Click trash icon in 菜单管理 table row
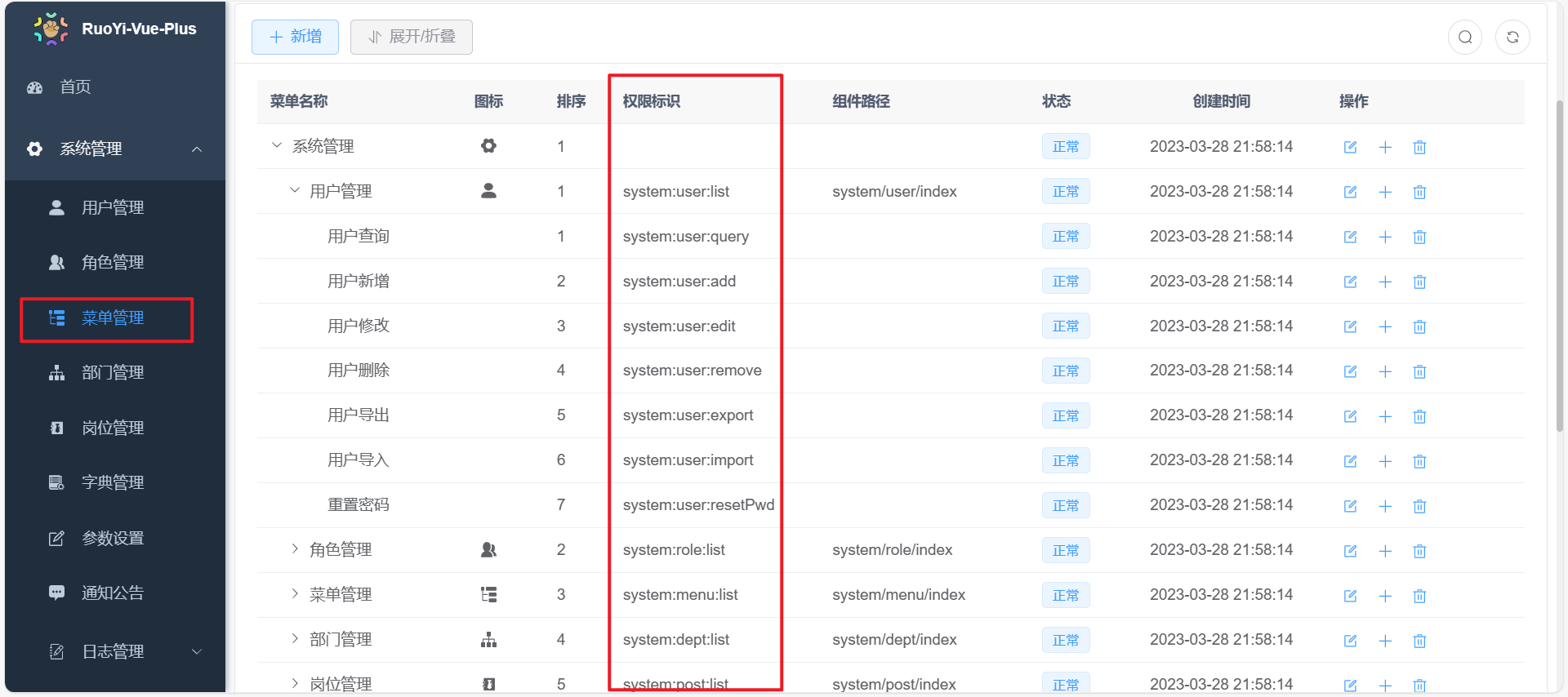The height and width of the screenshot is (697, 1568). [x=1419, y=596]
